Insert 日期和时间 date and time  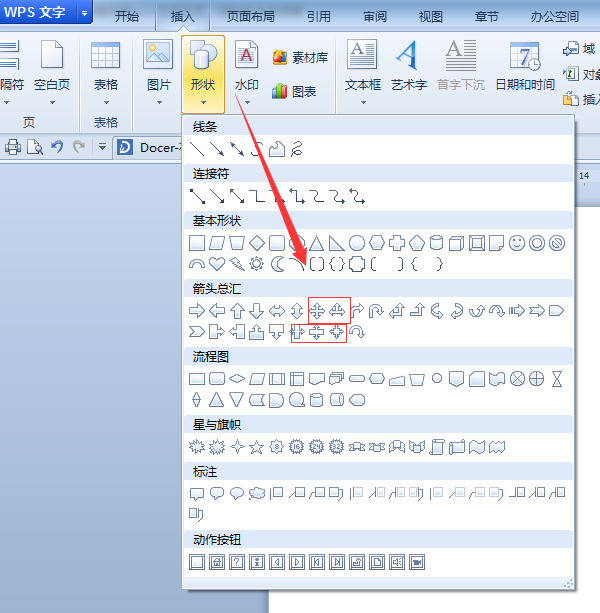[525, 66]
